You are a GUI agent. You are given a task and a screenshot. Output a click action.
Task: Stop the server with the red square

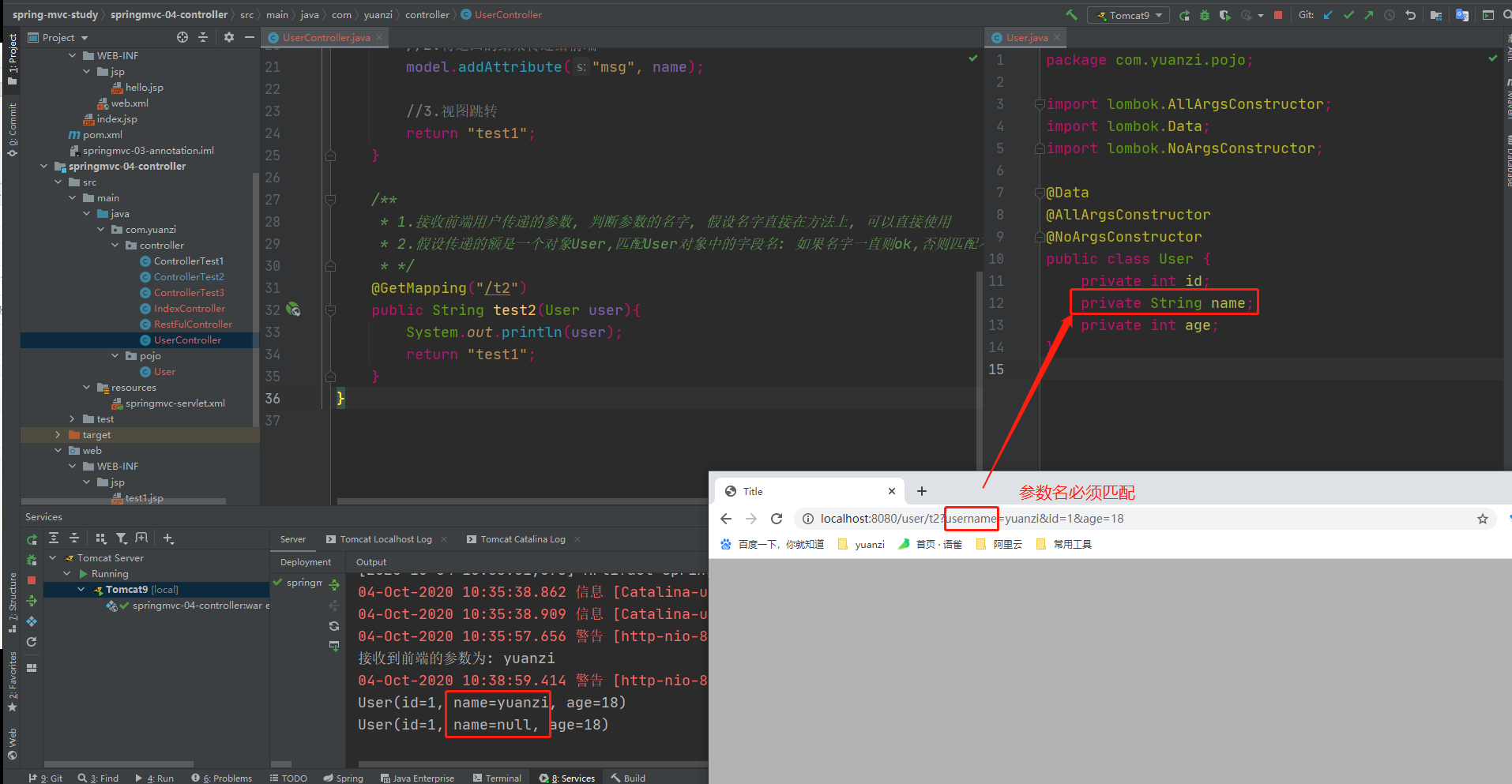pos(1278,15)
